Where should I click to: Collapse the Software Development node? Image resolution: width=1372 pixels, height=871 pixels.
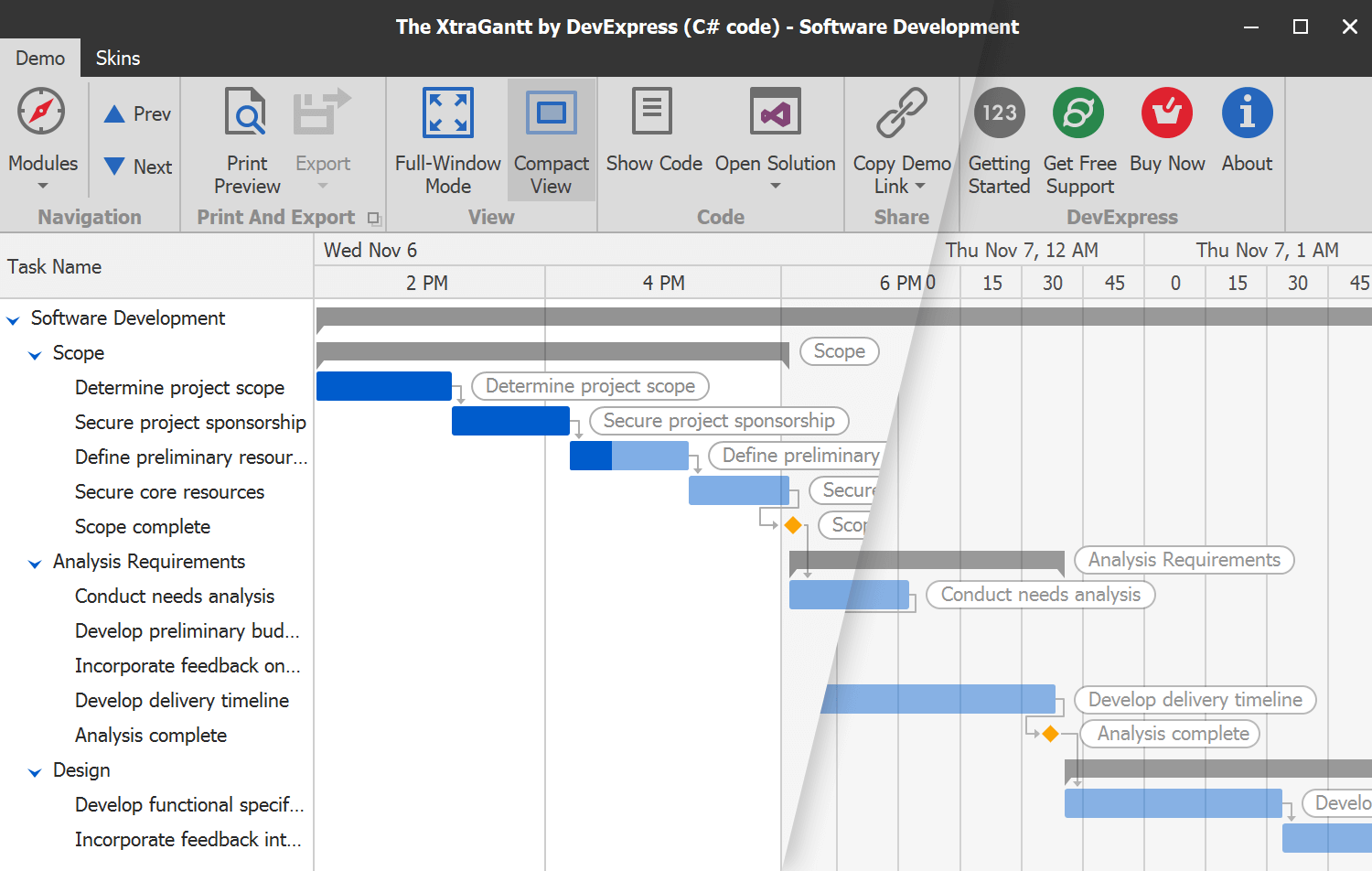point(13,318)
